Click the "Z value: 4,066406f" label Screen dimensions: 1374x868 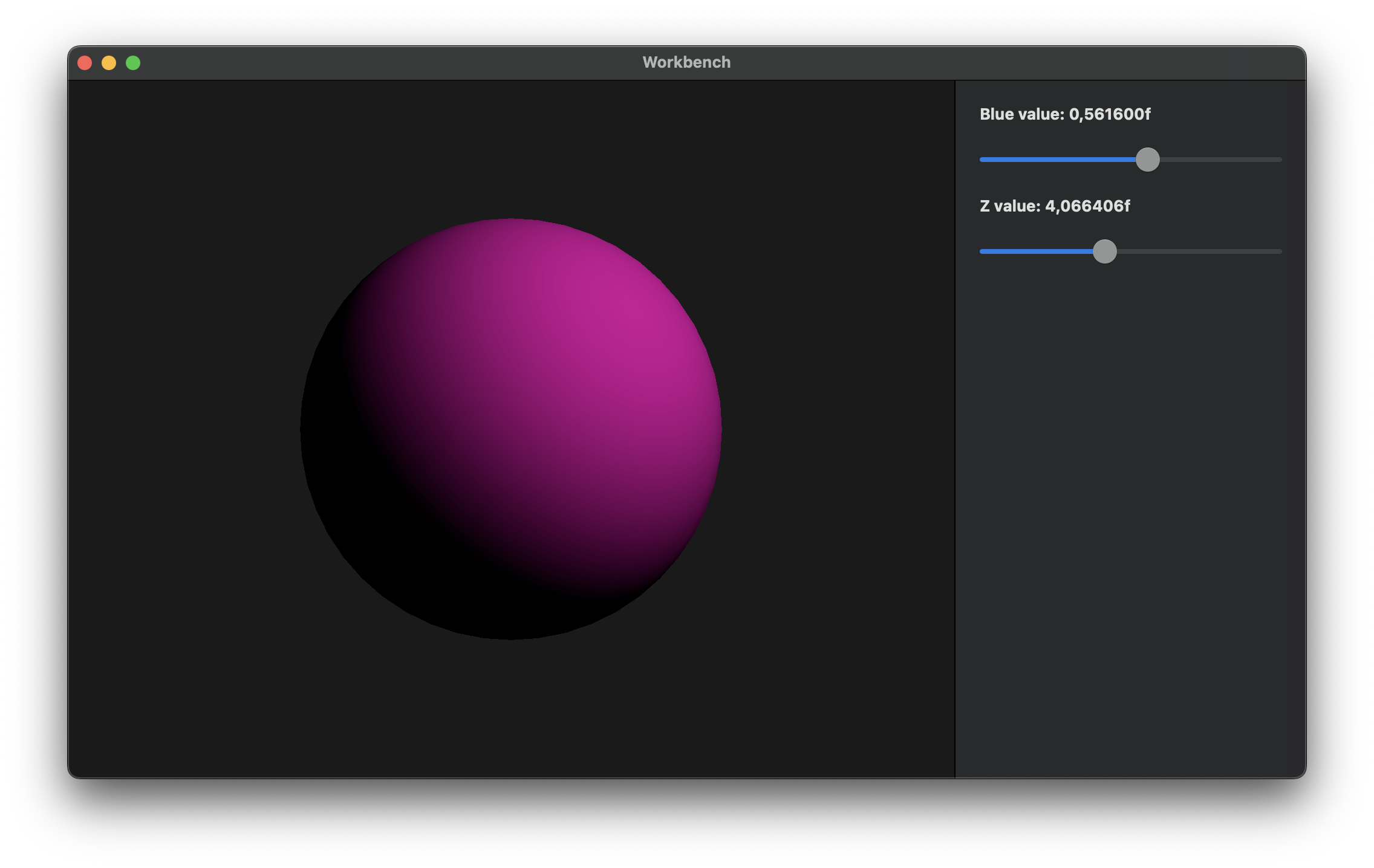pos(1054,206)
